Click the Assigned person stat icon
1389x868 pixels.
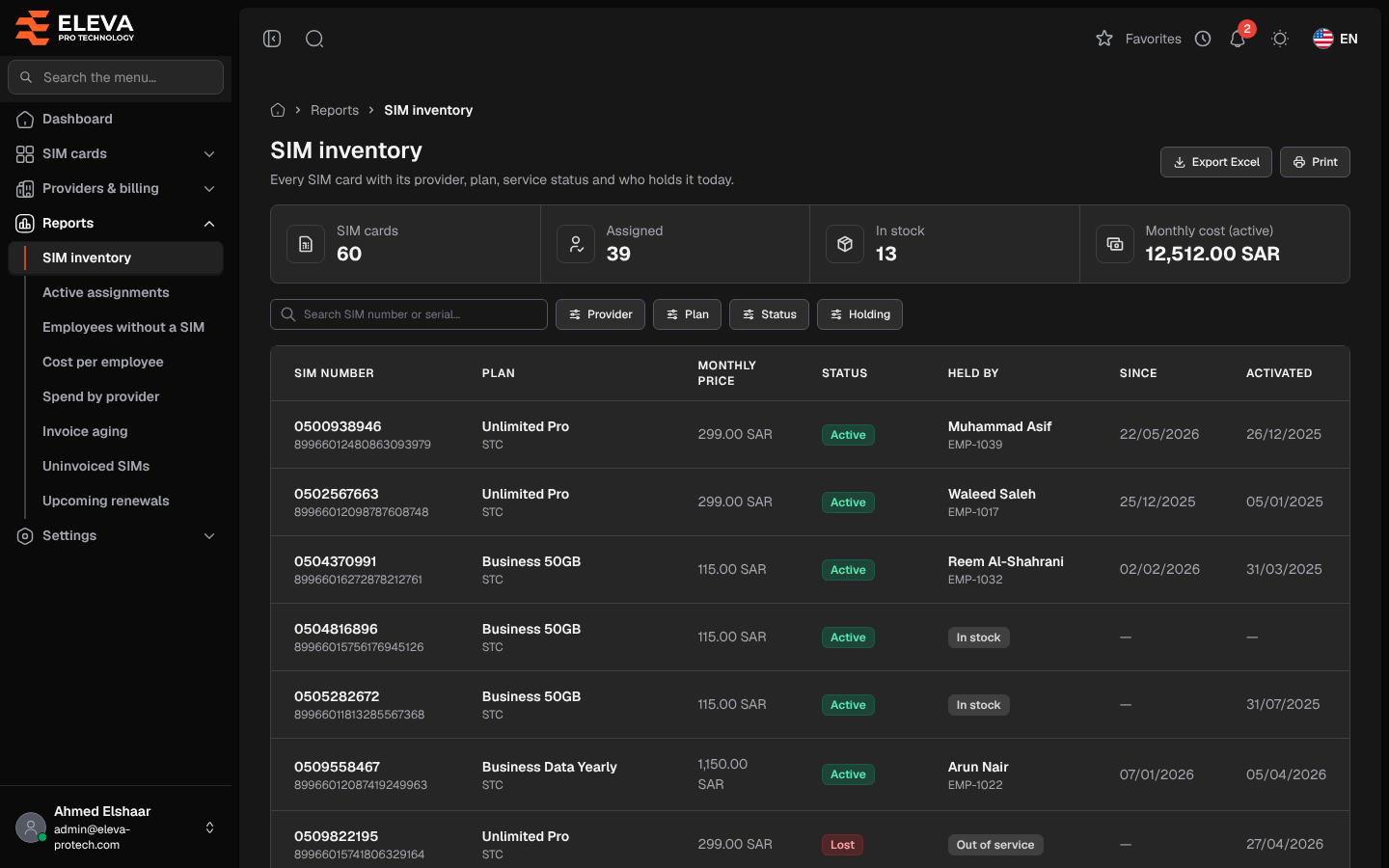click(x=576, y=244)
